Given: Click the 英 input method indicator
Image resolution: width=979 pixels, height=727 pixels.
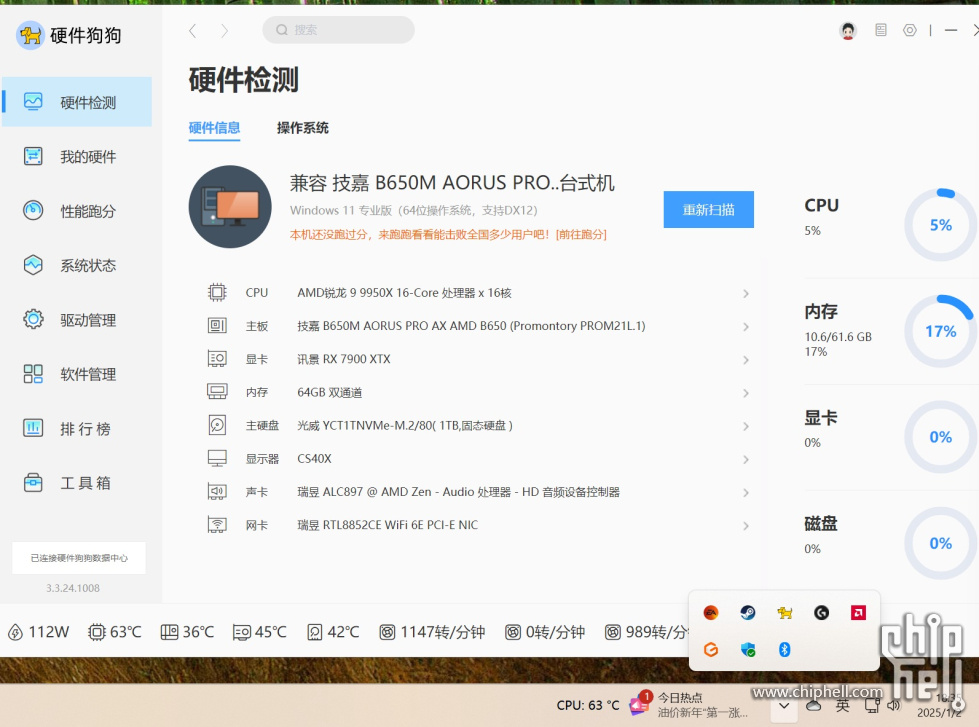Looking at the screenshot, I should click(x=842, y=706).
